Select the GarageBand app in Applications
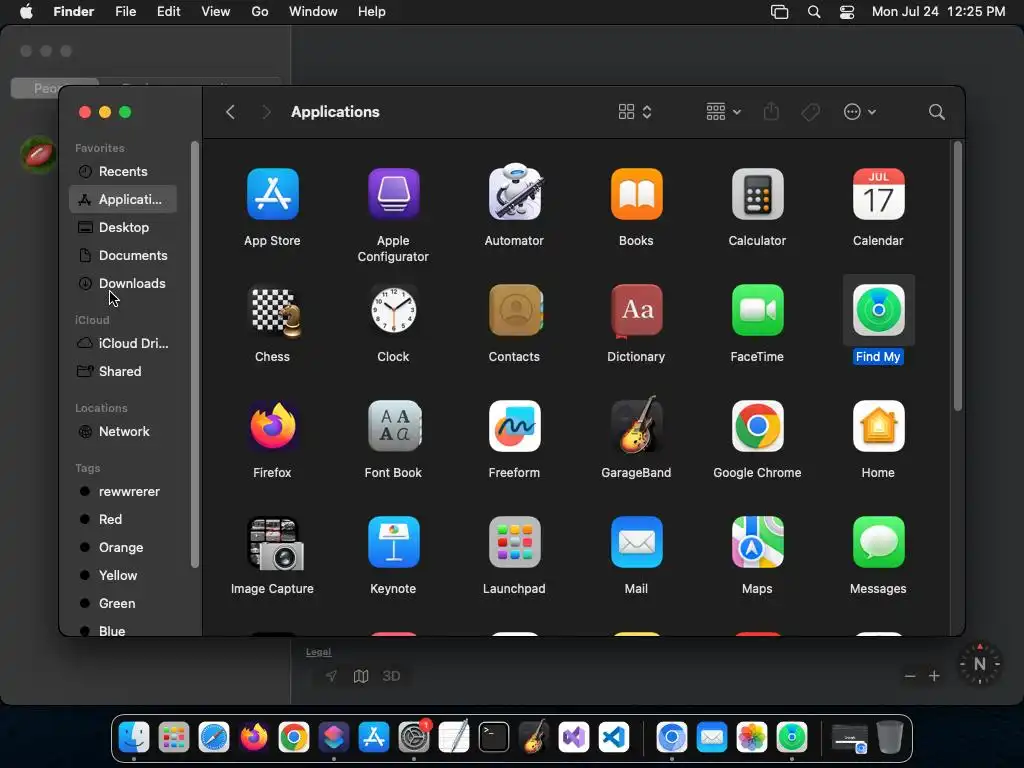This screenshot has width=1024, height=768. coord(636,424)
